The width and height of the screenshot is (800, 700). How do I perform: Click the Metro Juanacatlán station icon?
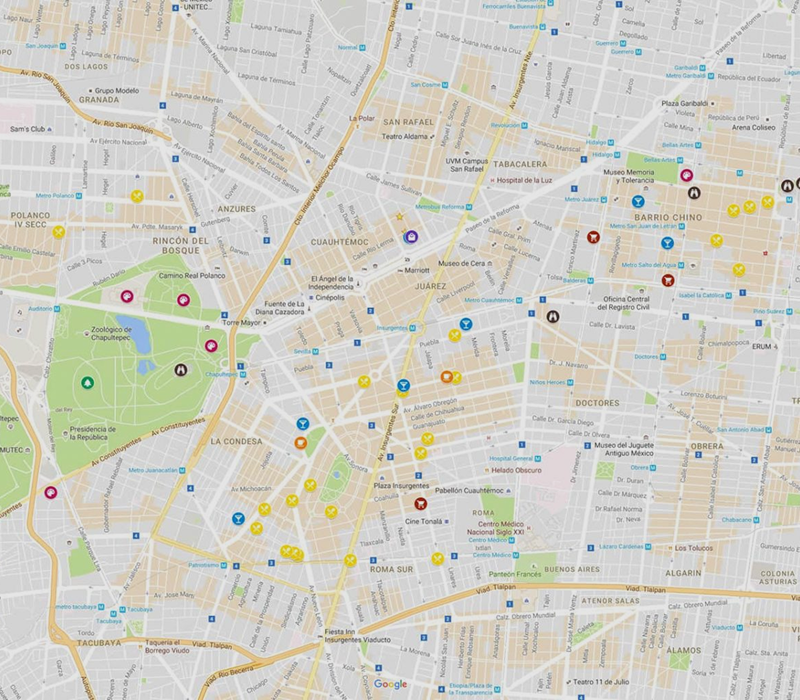182,470
